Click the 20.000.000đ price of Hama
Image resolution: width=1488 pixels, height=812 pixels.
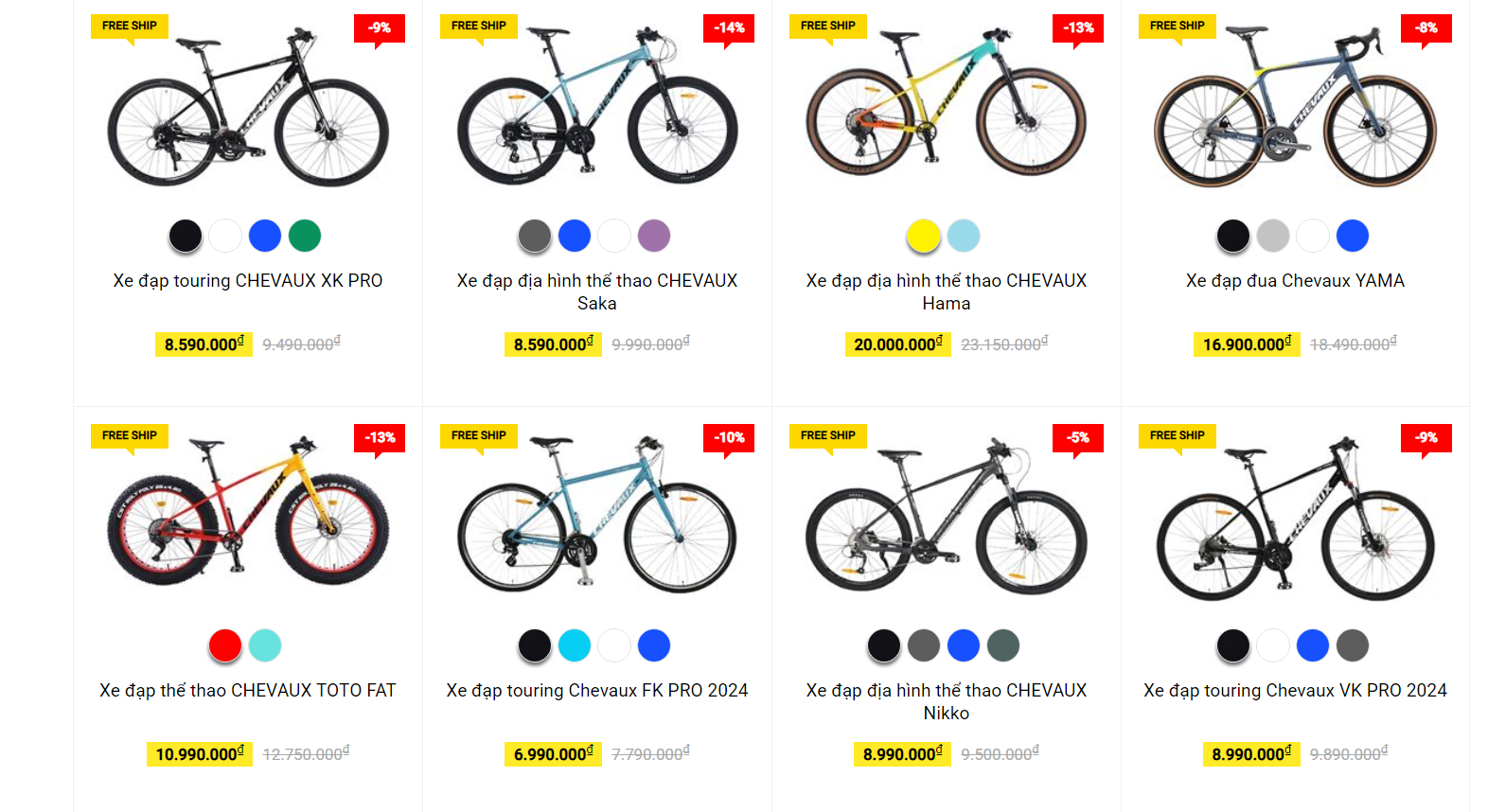[897, 344]
